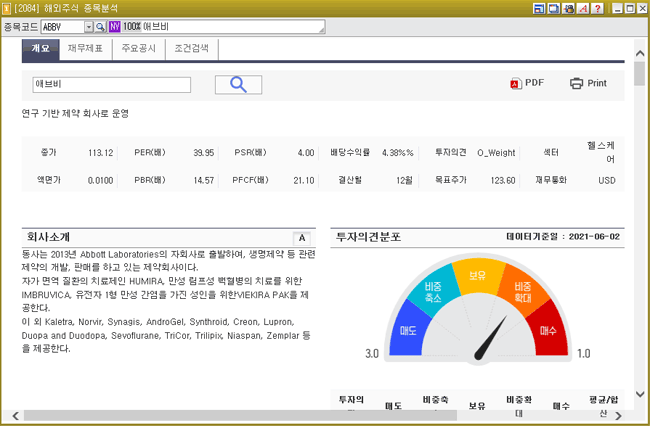Click the magnifier next to stock code
The width and height of the screenshot is (650, 428).
(100, 27)
